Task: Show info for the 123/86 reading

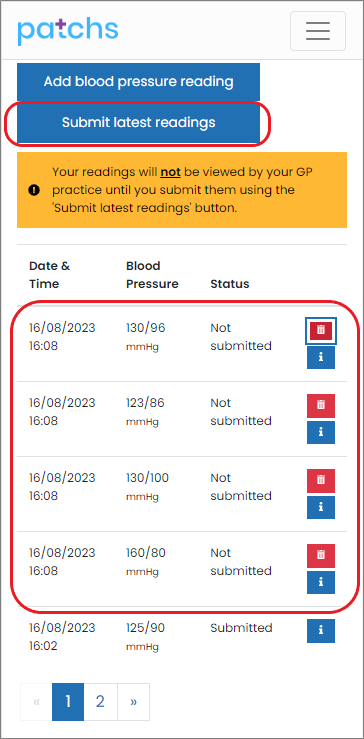Action: 321,432
